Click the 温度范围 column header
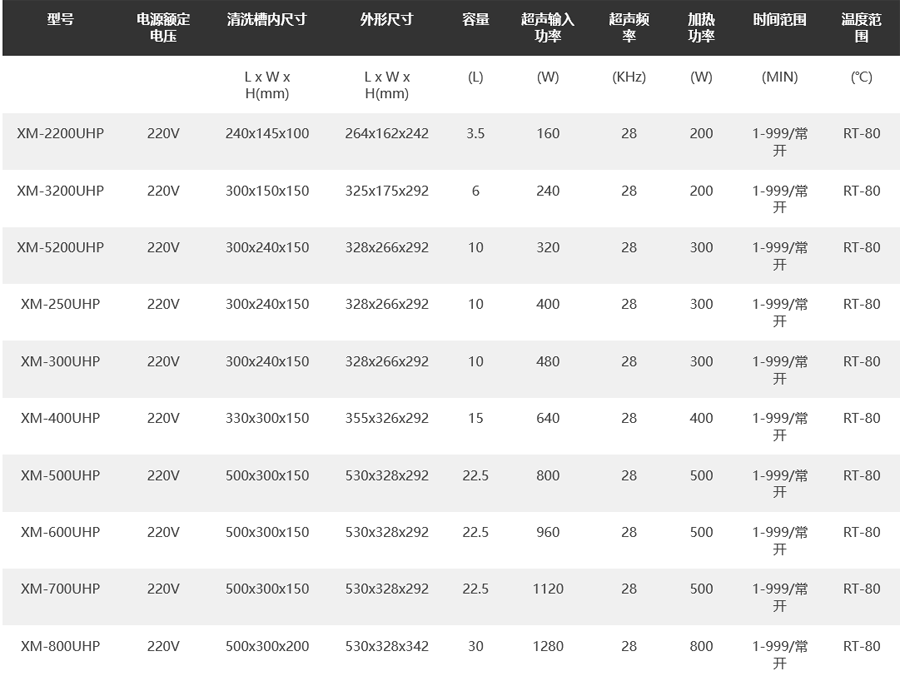The width and height of the screenshot is (900, 681). [861, 28]
